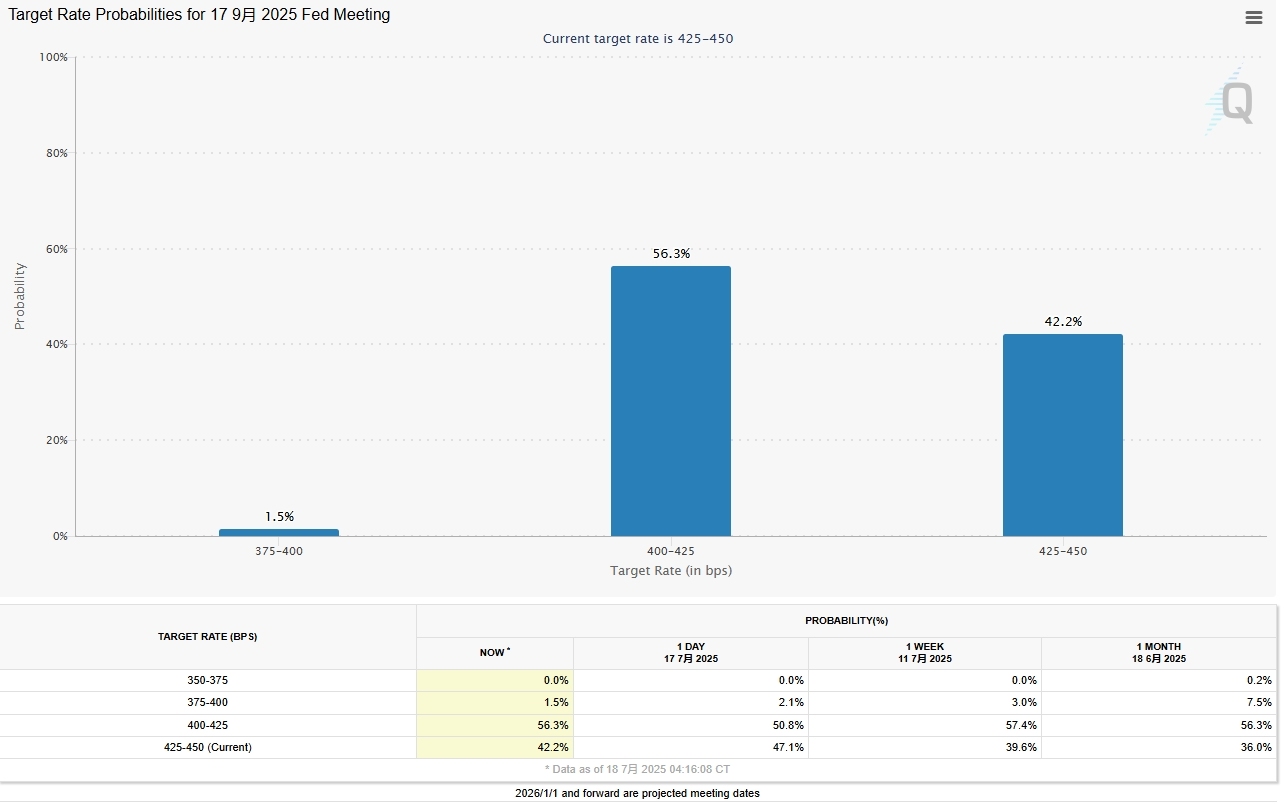Click the x-axis category label 375-400

tap(279, 551)
